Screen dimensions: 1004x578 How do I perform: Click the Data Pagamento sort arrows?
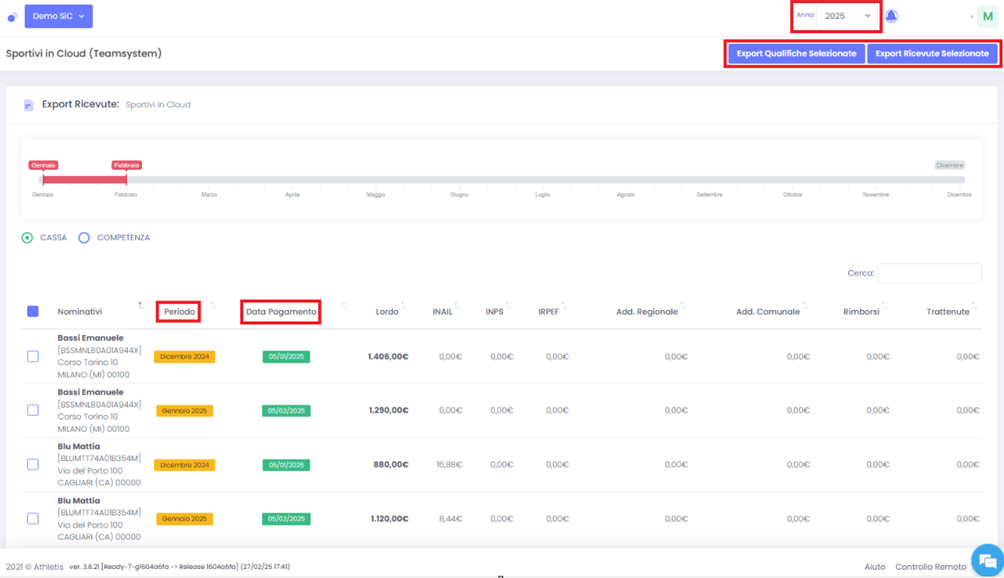(344, 306)
